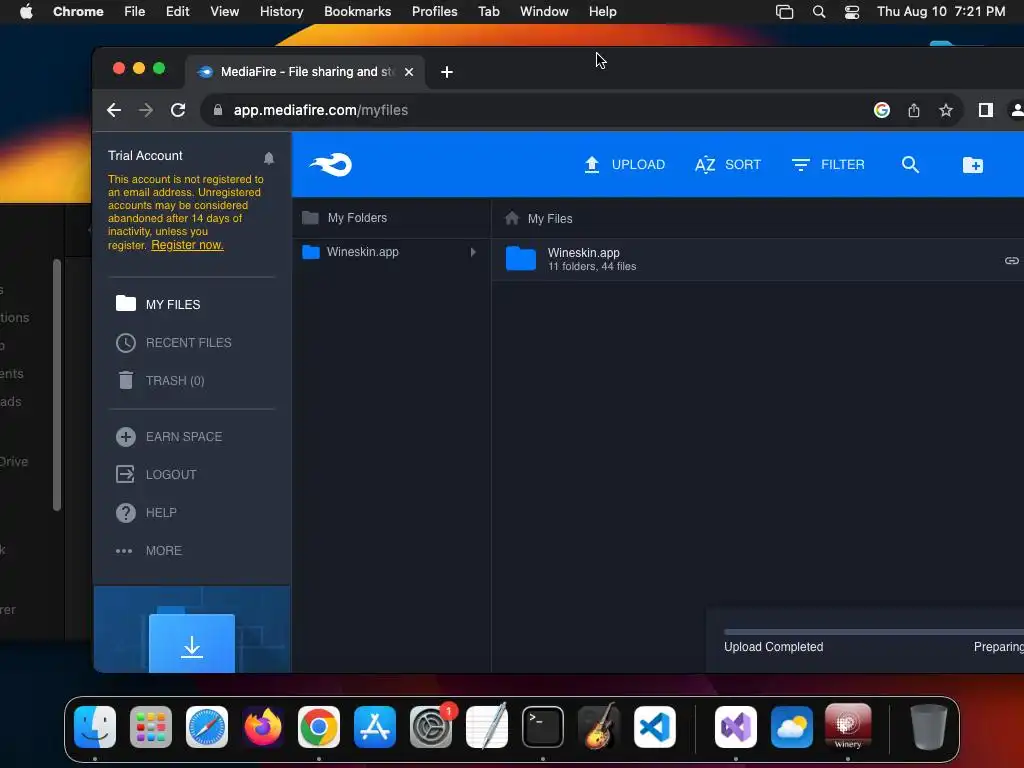
Task: Expand Wineskin.app tree arrow
Action: tap(473, 252)
